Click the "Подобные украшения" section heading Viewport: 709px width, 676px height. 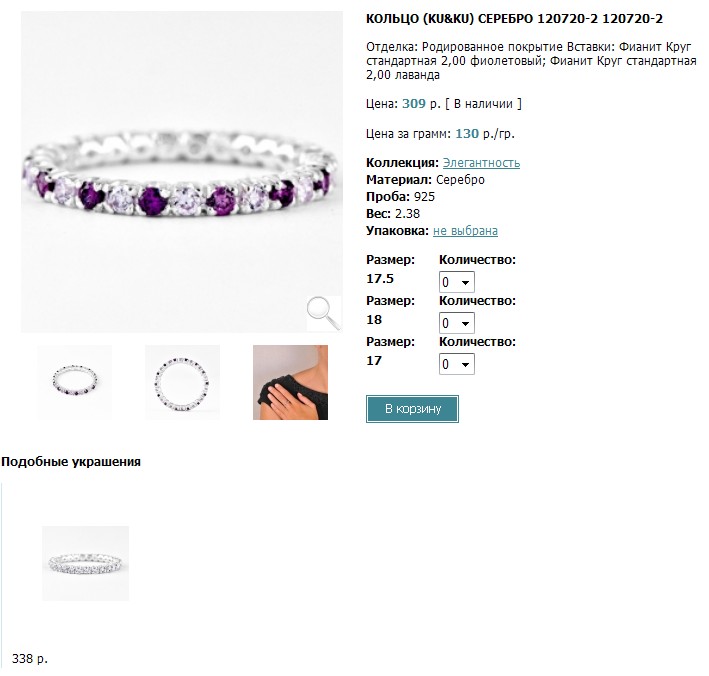71,462
